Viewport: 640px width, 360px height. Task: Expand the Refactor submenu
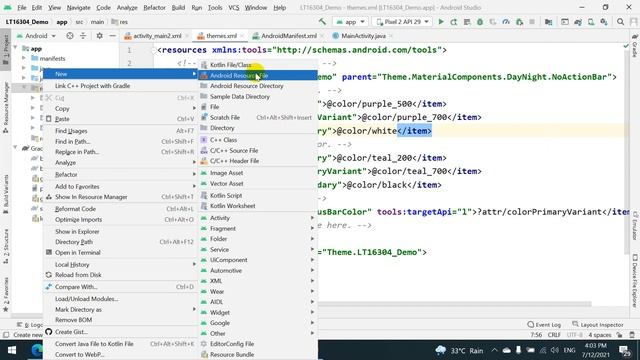pos(120,174)
